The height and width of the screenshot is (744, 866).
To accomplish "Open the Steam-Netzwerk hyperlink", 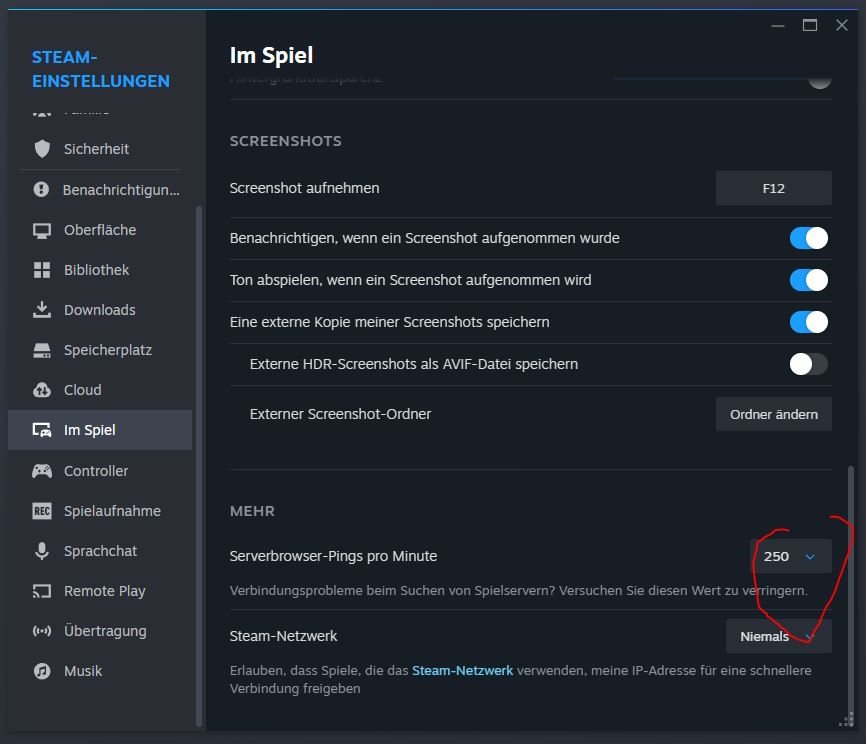I will point(462,670).
